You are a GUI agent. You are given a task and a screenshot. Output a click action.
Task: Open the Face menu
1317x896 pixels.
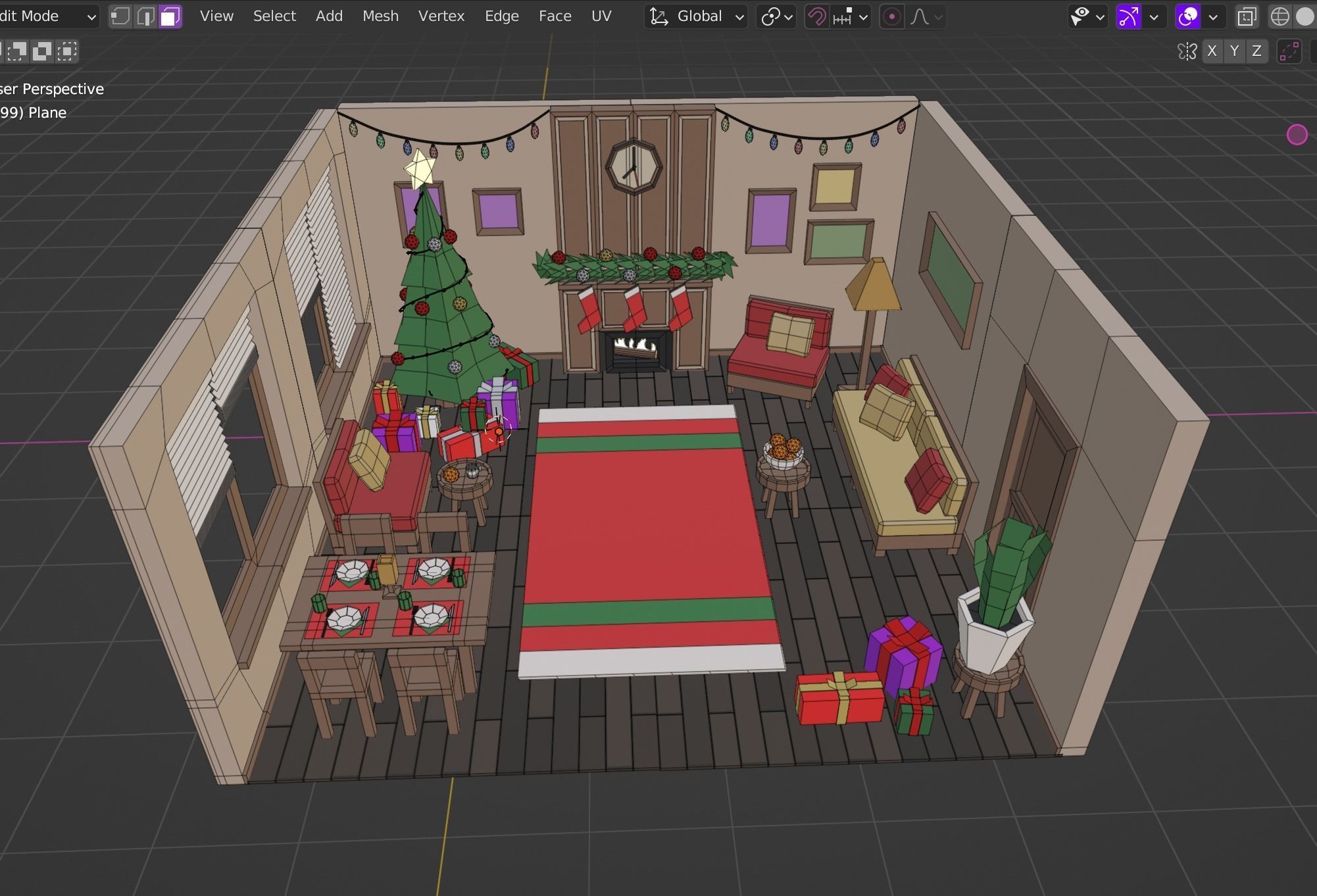[x=555, y=16]
